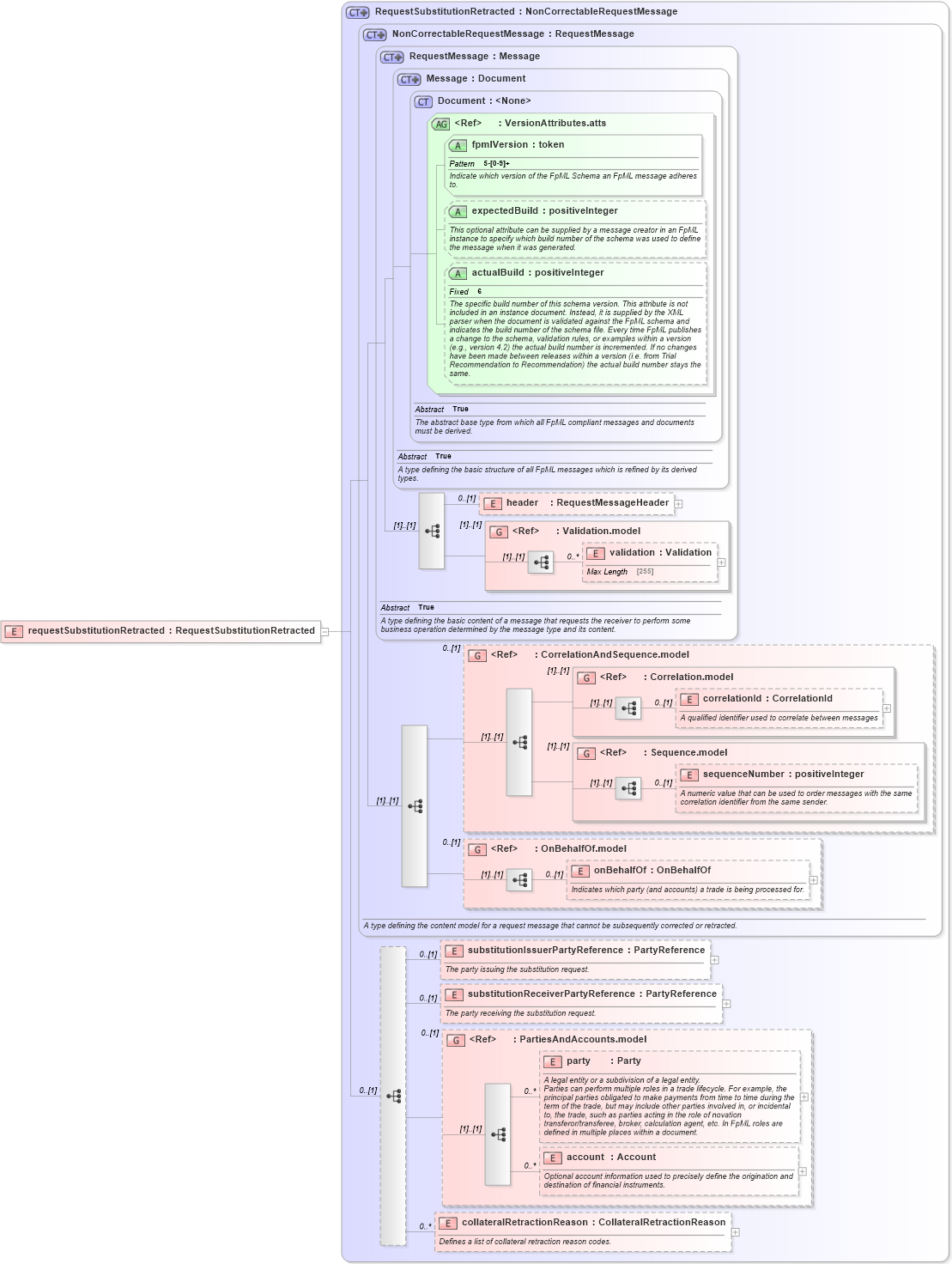Select the 'fpmlVersion : token' label
Image resolution: width=952 pixels, height=1264 pixels.
click(518, 145)
